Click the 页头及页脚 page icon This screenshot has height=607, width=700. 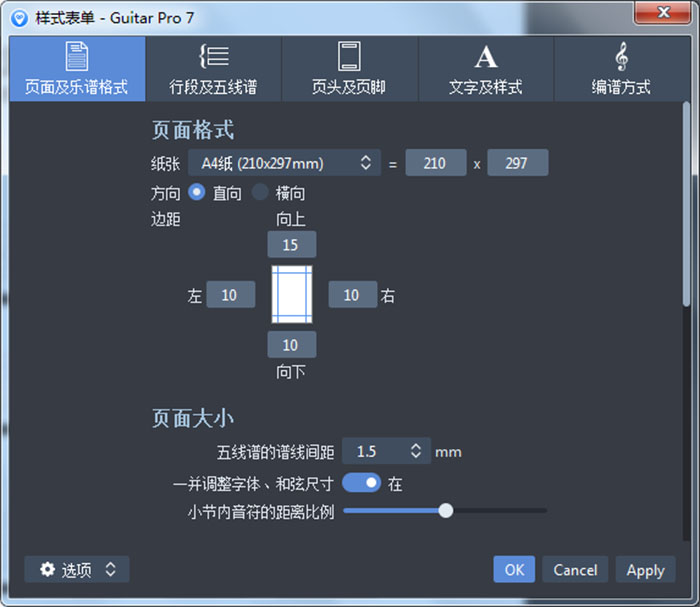pyautogui.click(x=348, y=56)
